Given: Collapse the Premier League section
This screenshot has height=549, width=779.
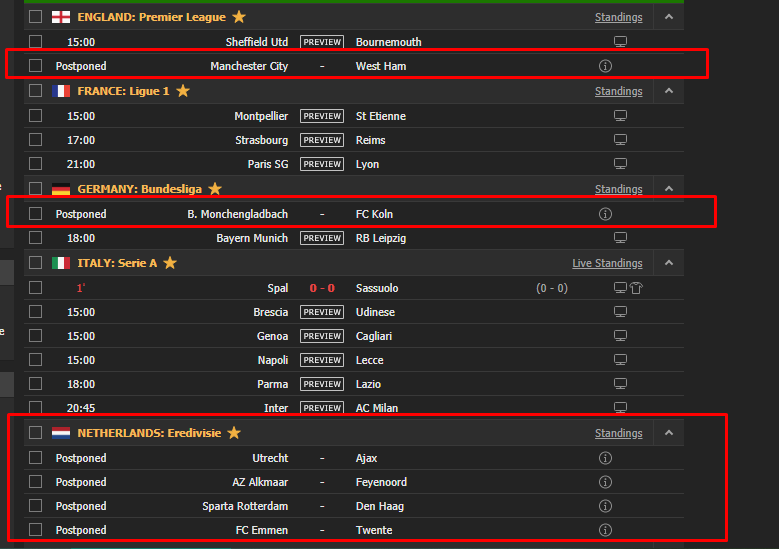Looking at the screenshot, I should [x=669, y=17].
